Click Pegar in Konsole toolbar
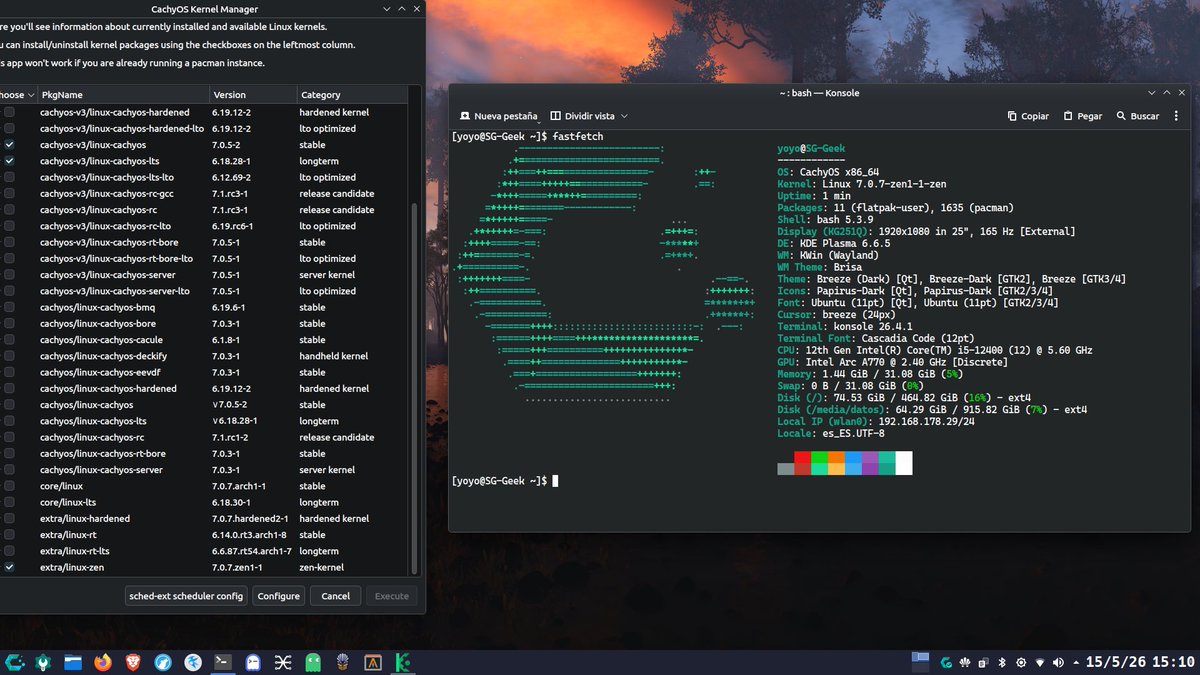The image size is (1200, 675). tap(1083, 116)
